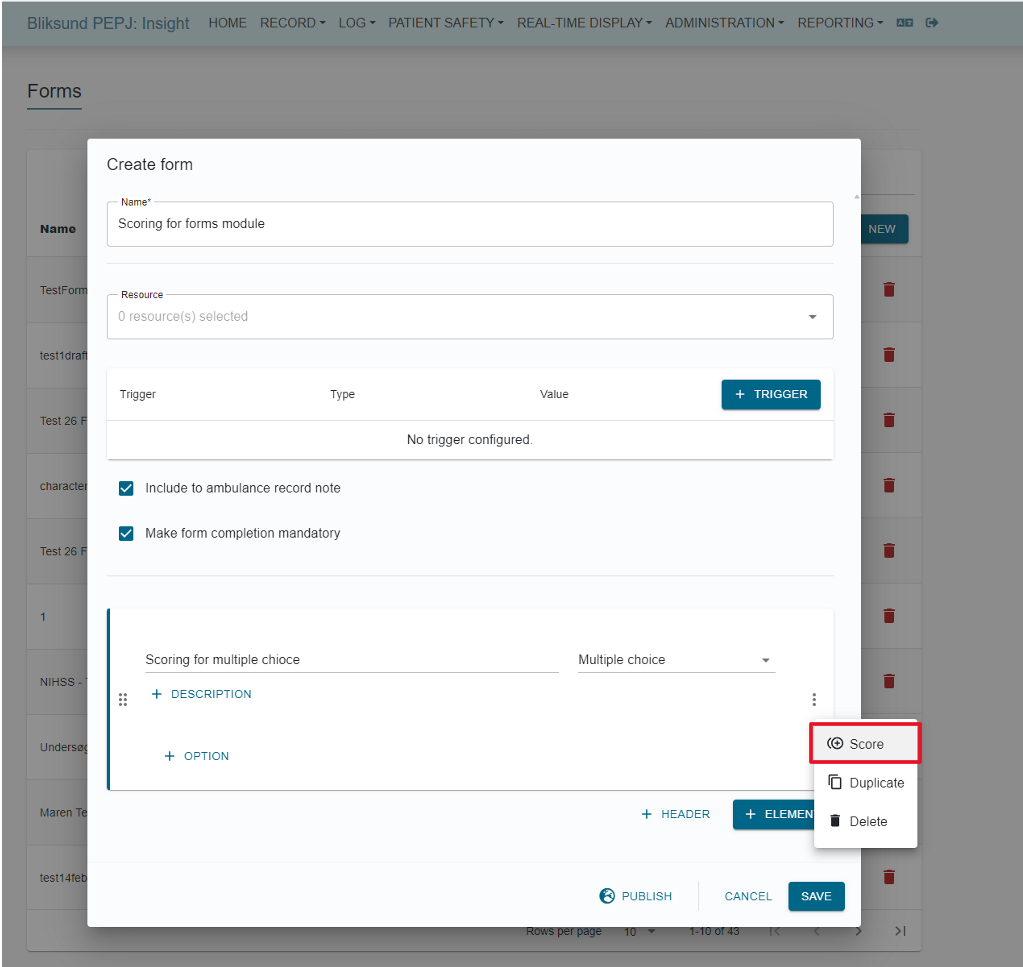Grab the drag handle of the question element
Image resolution: width=1023 pixels, height=967 pixels.
[x=123, y=699]
